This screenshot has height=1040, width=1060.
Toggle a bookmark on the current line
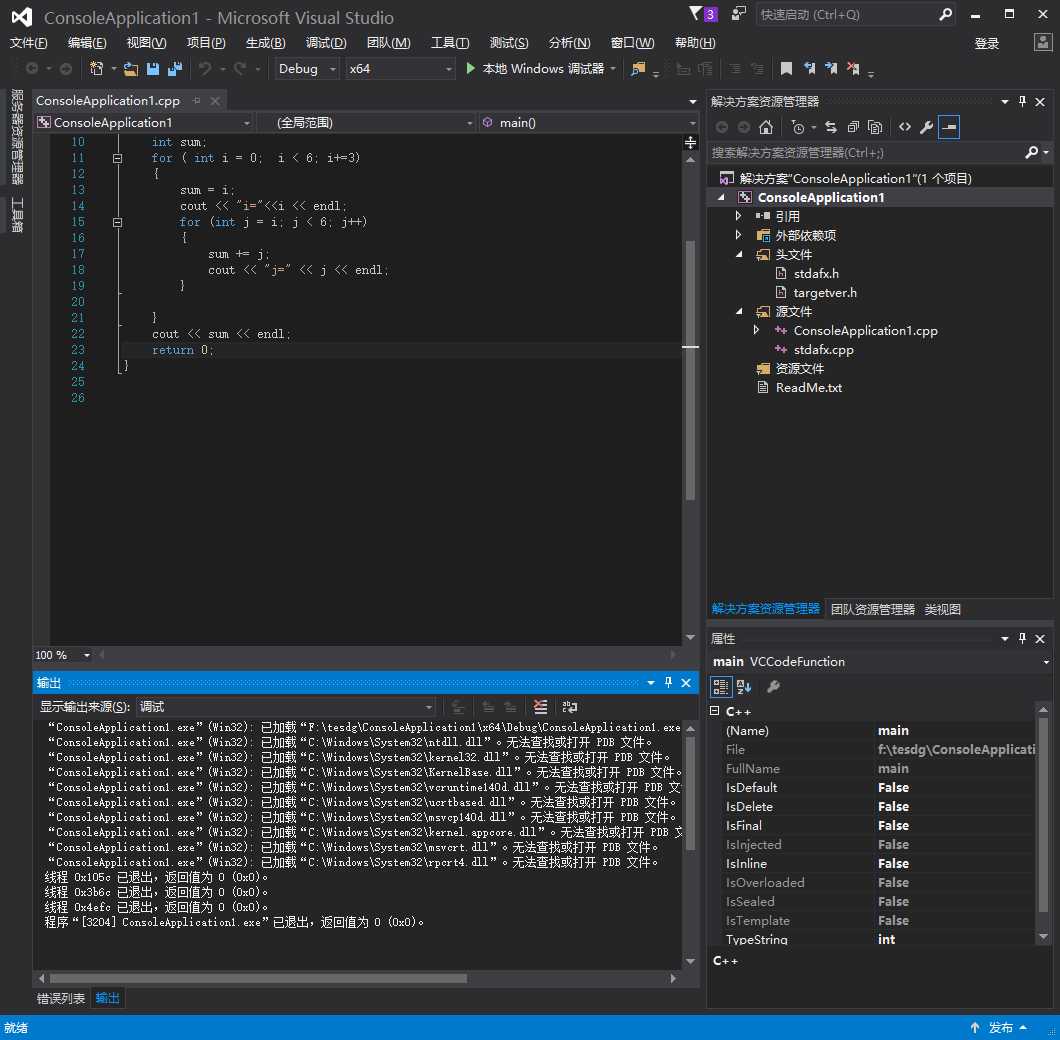(x=786, y=68)
